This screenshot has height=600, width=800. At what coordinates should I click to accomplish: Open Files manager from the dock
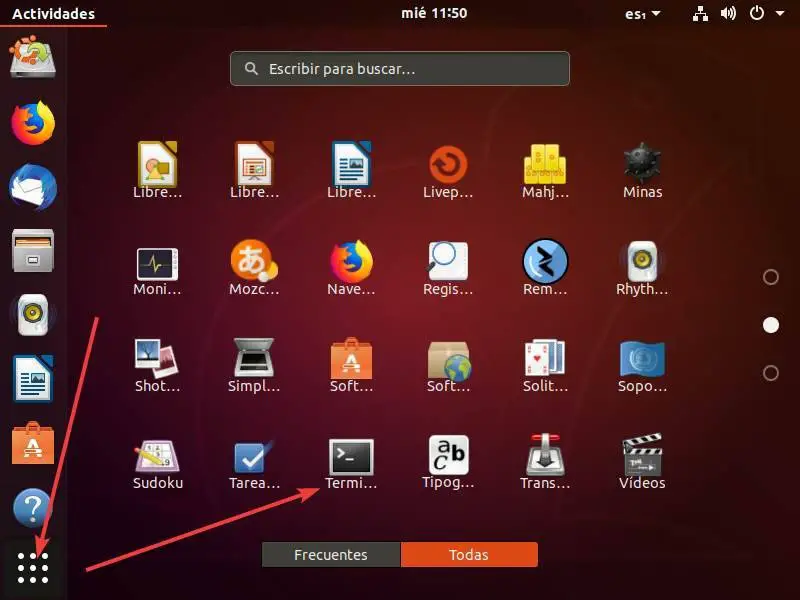[33, 251]
